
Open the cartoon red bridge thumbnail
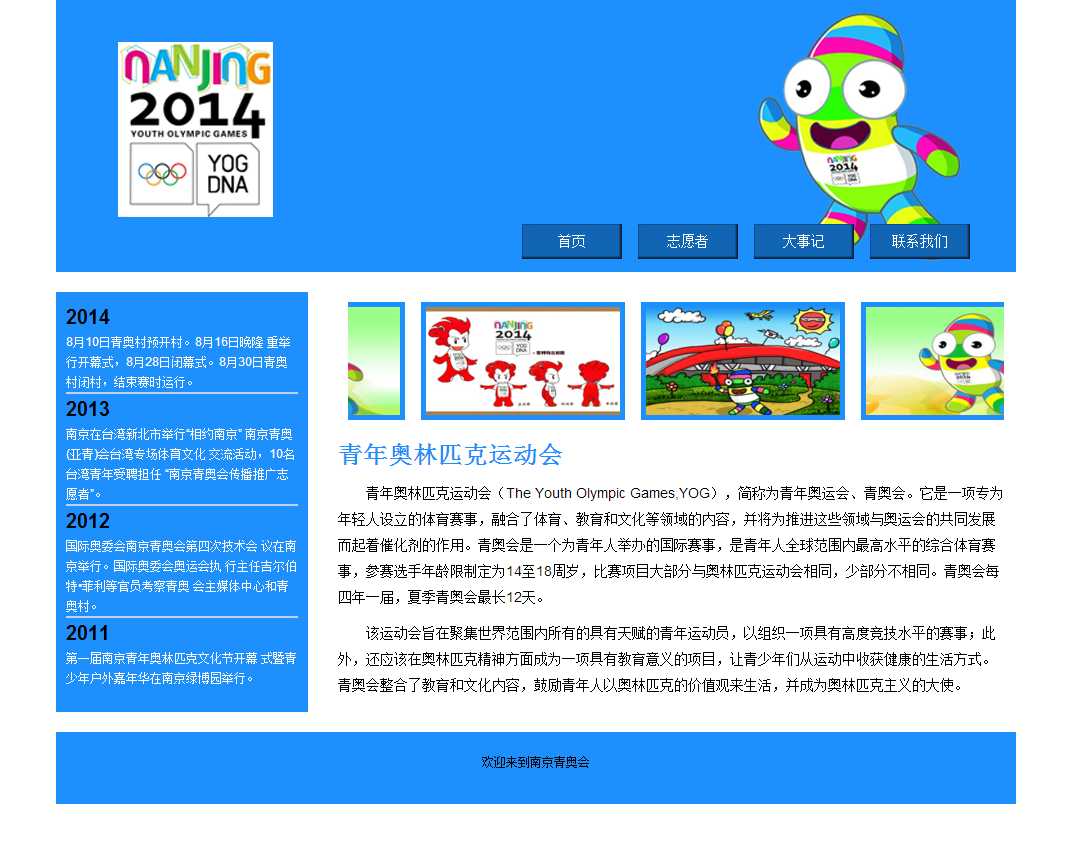(743, 361)
